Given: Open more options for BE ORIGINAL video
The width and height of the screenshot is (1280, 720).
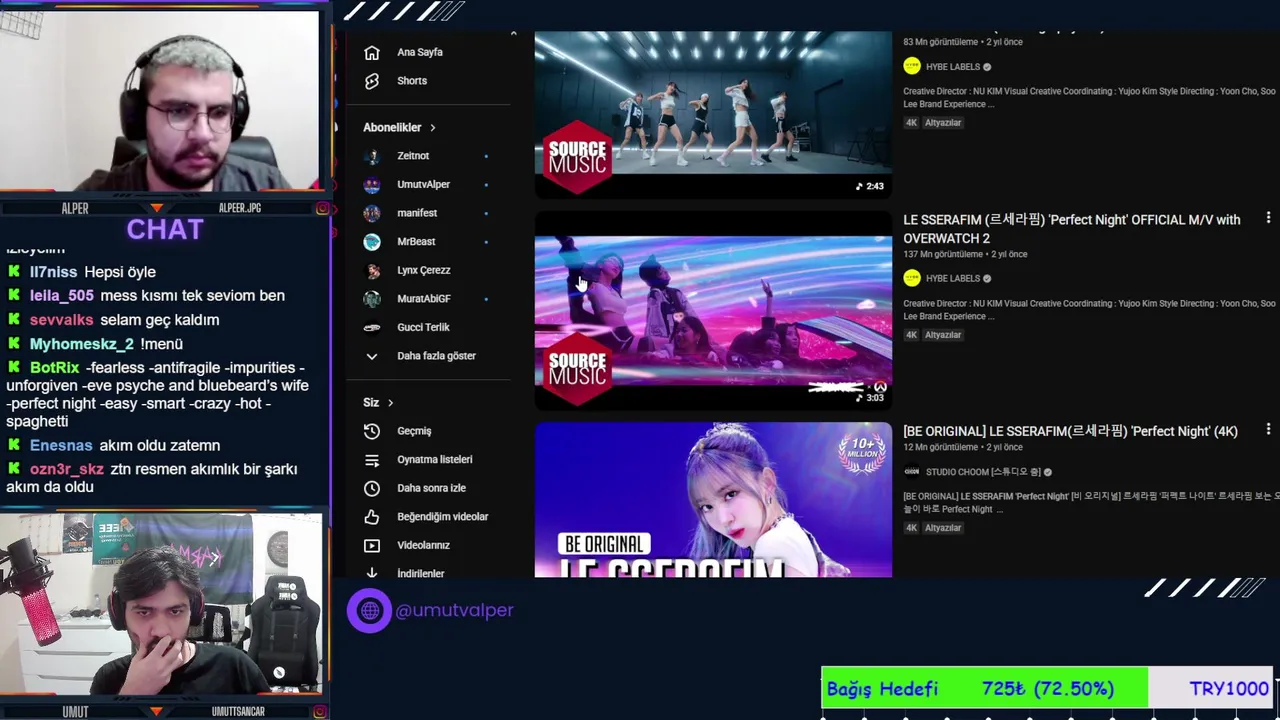Looking at the screenshot, I should tap(1268, 429).
